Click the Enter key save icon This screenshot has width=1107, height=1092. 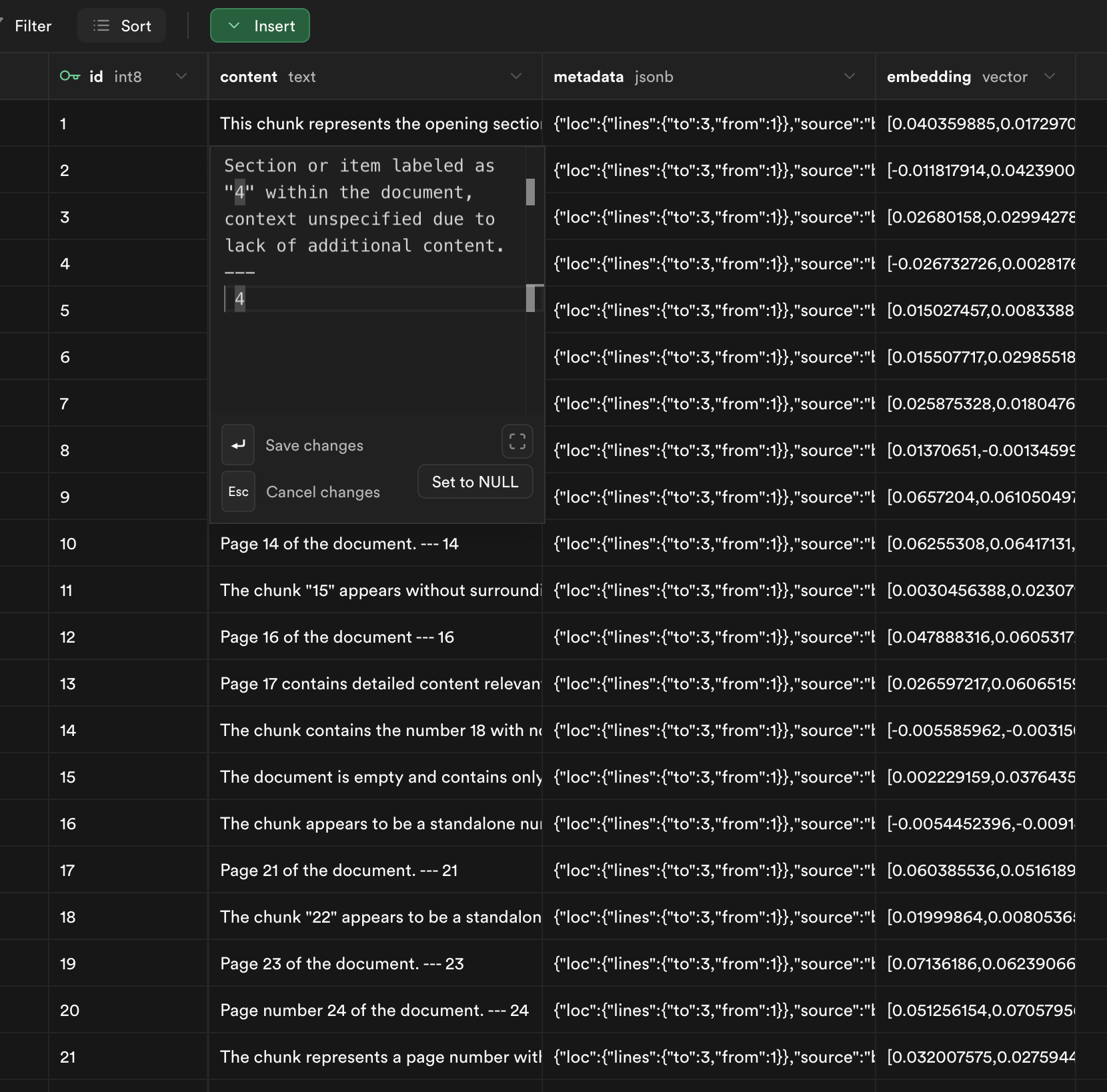pos(238,445)
